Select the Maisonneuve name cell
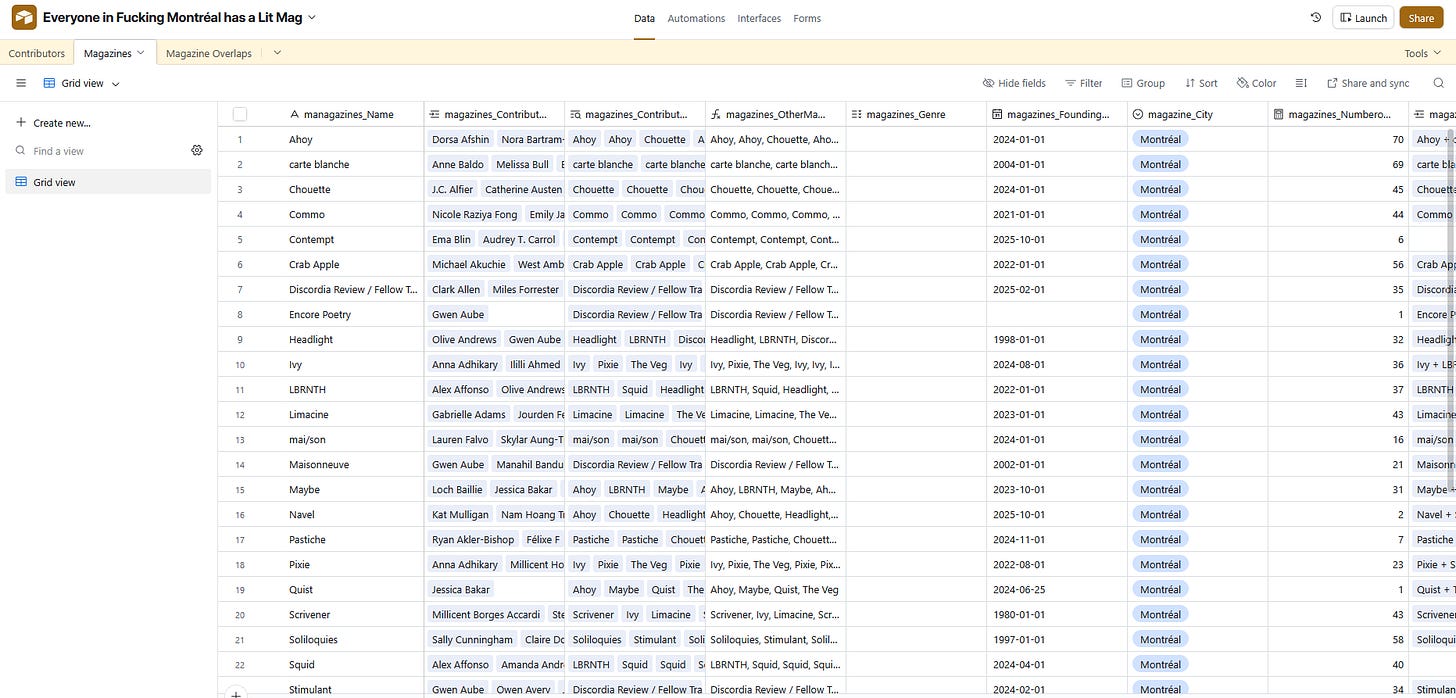 tap(353, 464)
